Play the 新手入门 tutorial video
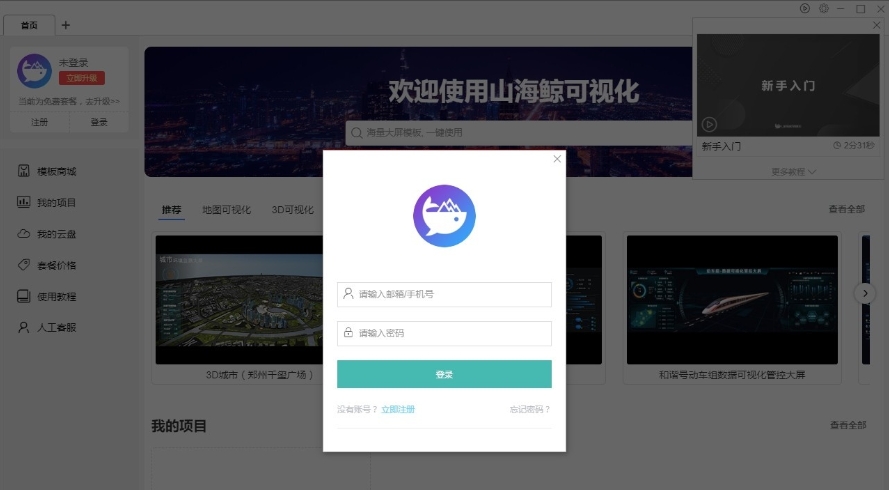889x490 pixels. click(709, 124)
